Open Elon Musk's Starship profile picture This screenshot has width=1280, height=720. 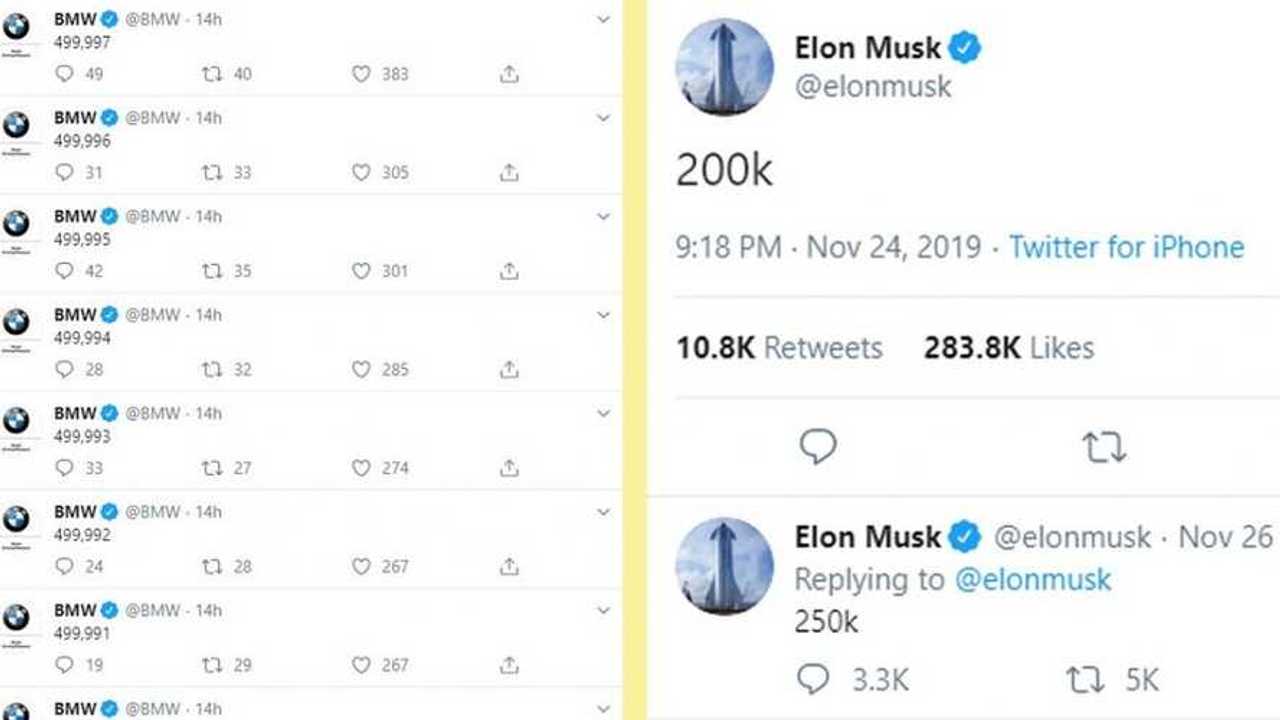click(x=724, y=67)
